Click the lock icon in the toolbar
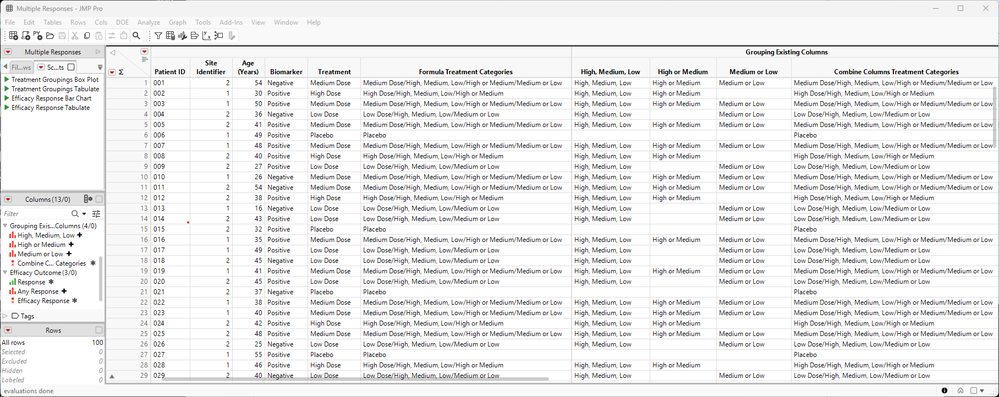Image resolution: width=999 pixels, height=397 pixels. point(124,36)
